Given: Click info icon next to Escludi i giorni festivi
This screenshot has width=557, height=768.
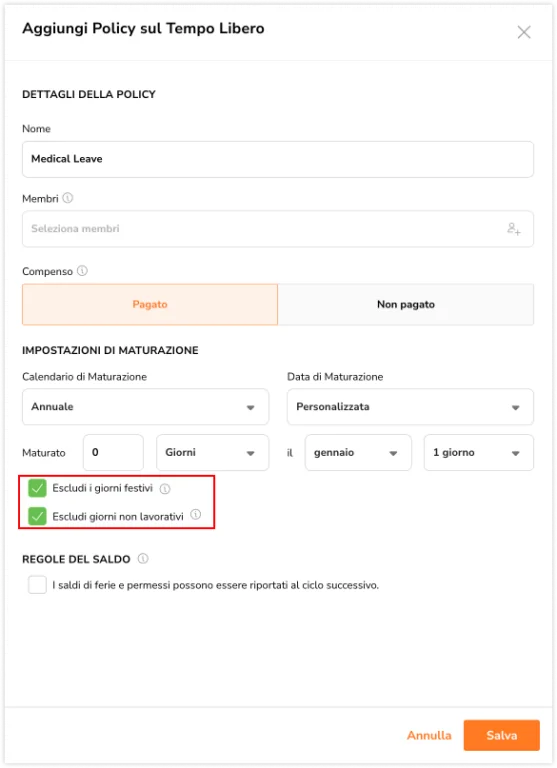Looking at the screenshot, I should (x=165, y=488).
